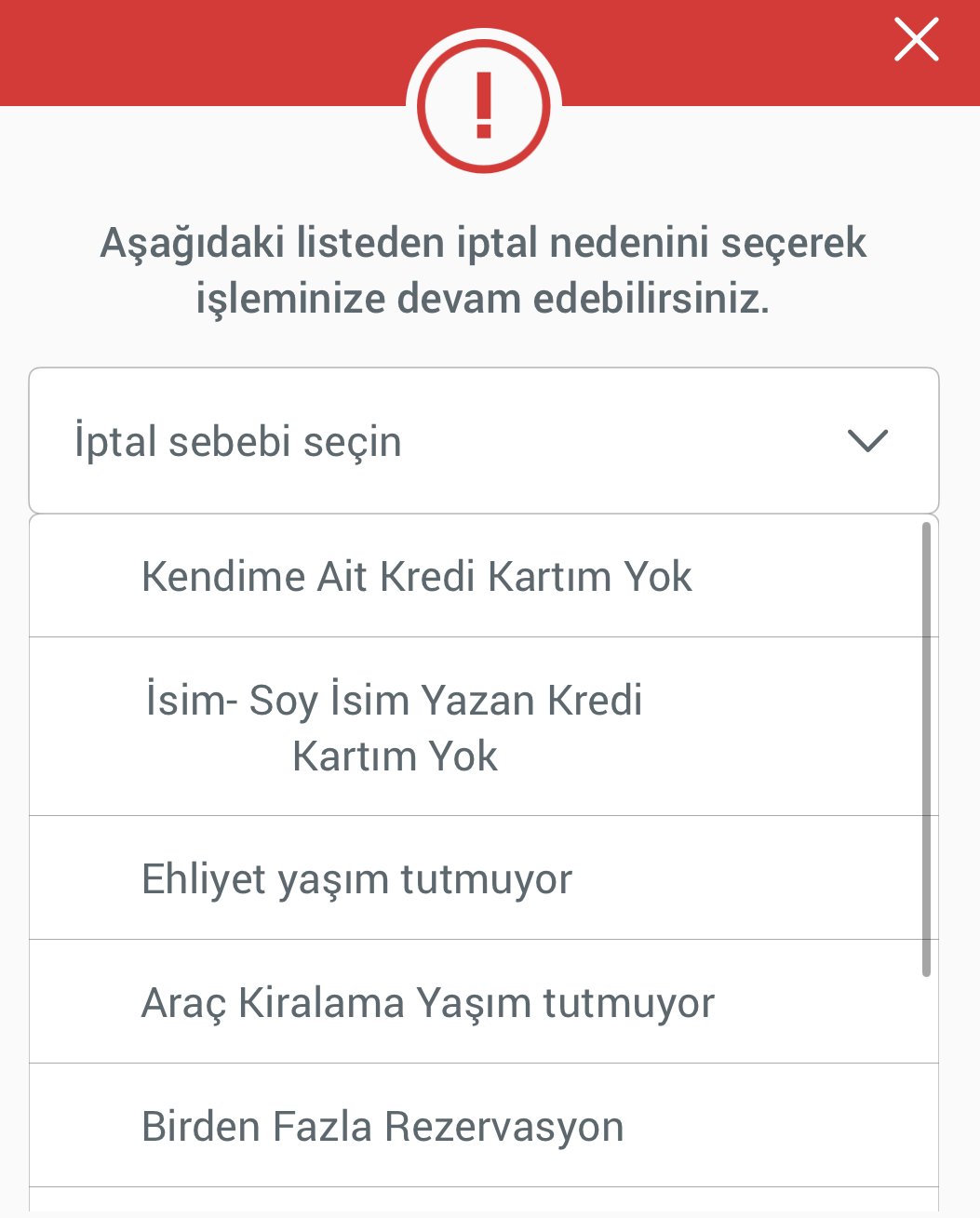Collapse the list using the chevron arrow
This screenshot has width=980, height=1218.
tap(868, 440)
